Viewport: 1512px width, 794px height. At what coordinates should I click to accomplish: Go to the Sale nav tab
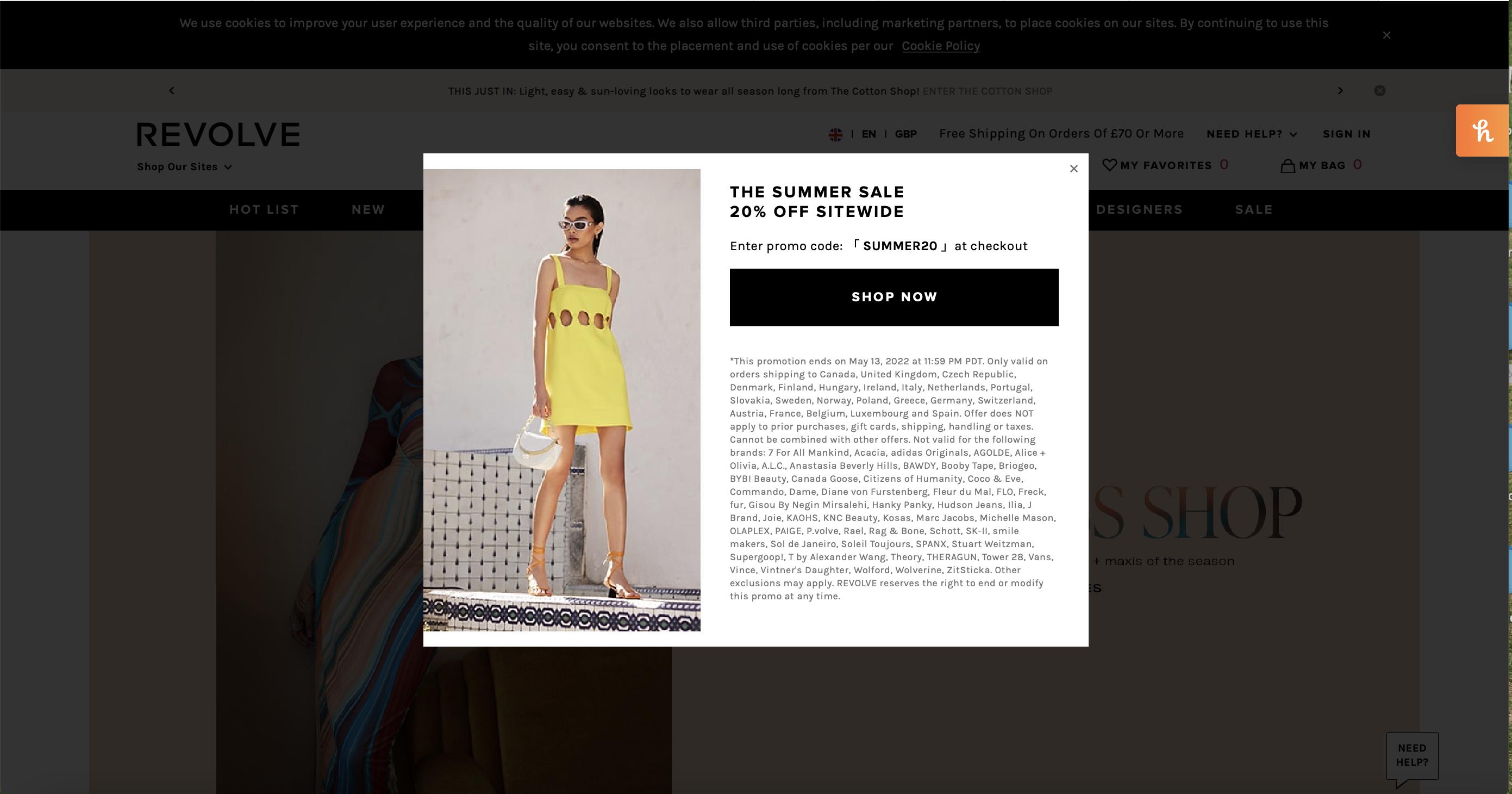tap(1254, 210)
